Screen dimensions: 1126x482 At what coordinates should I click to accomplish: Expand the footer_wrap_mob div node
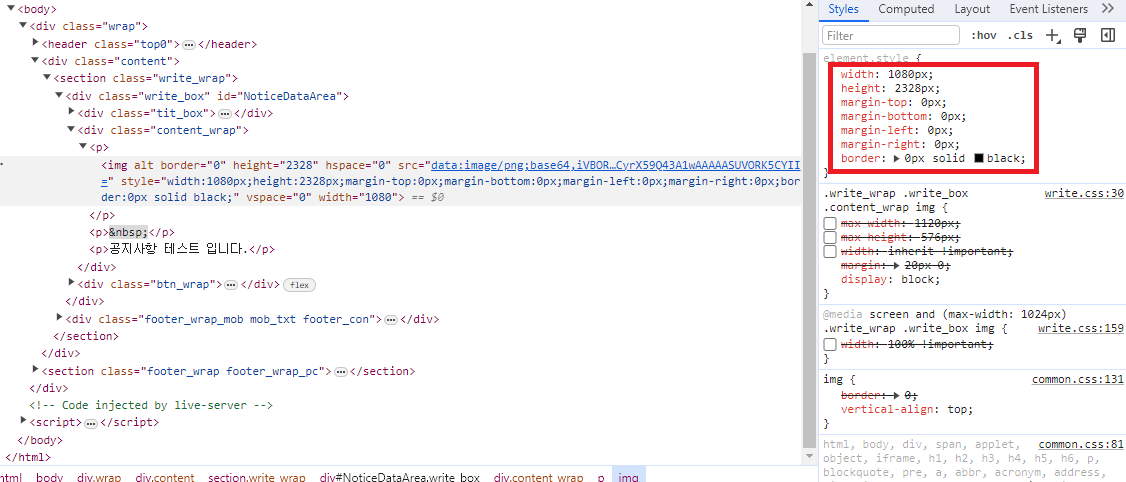click(x=59, y=318)
